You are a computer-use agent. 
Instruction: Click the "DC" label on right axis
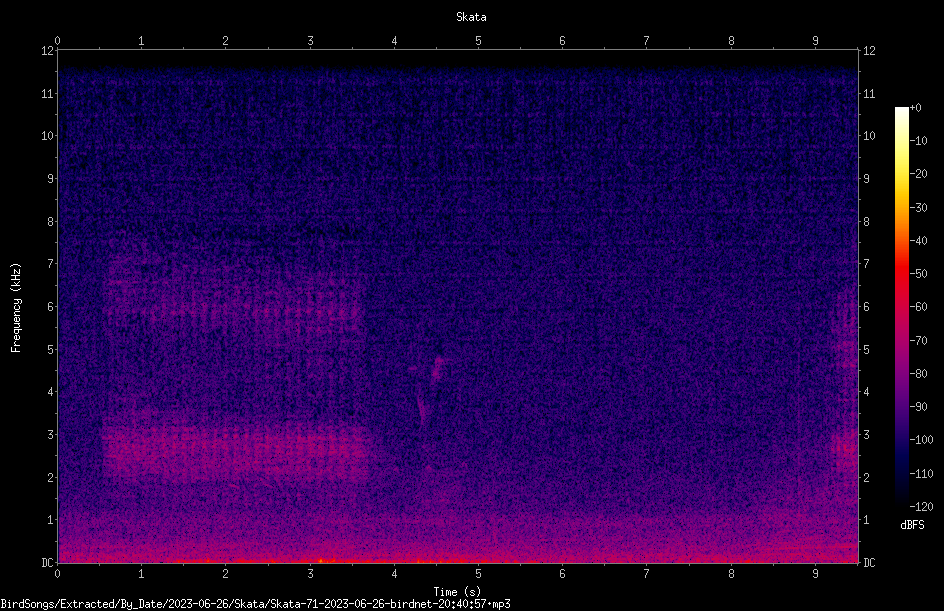[x=869, y=563]
